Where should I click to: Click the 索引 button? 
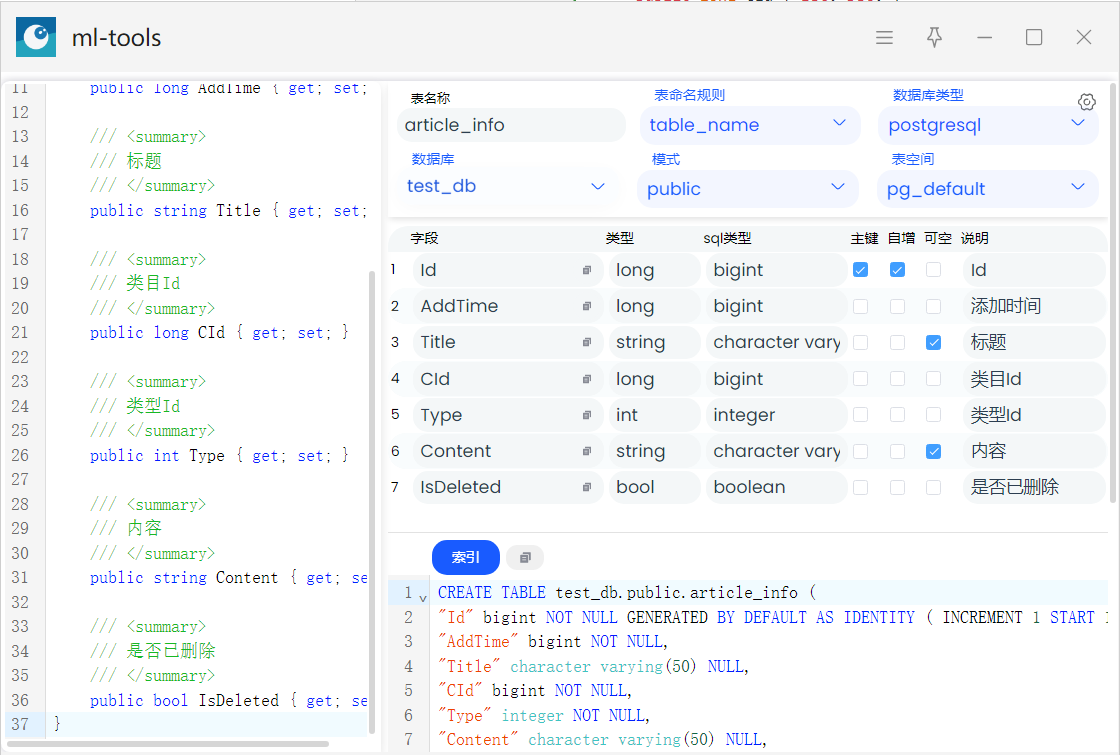coord(465,558)
